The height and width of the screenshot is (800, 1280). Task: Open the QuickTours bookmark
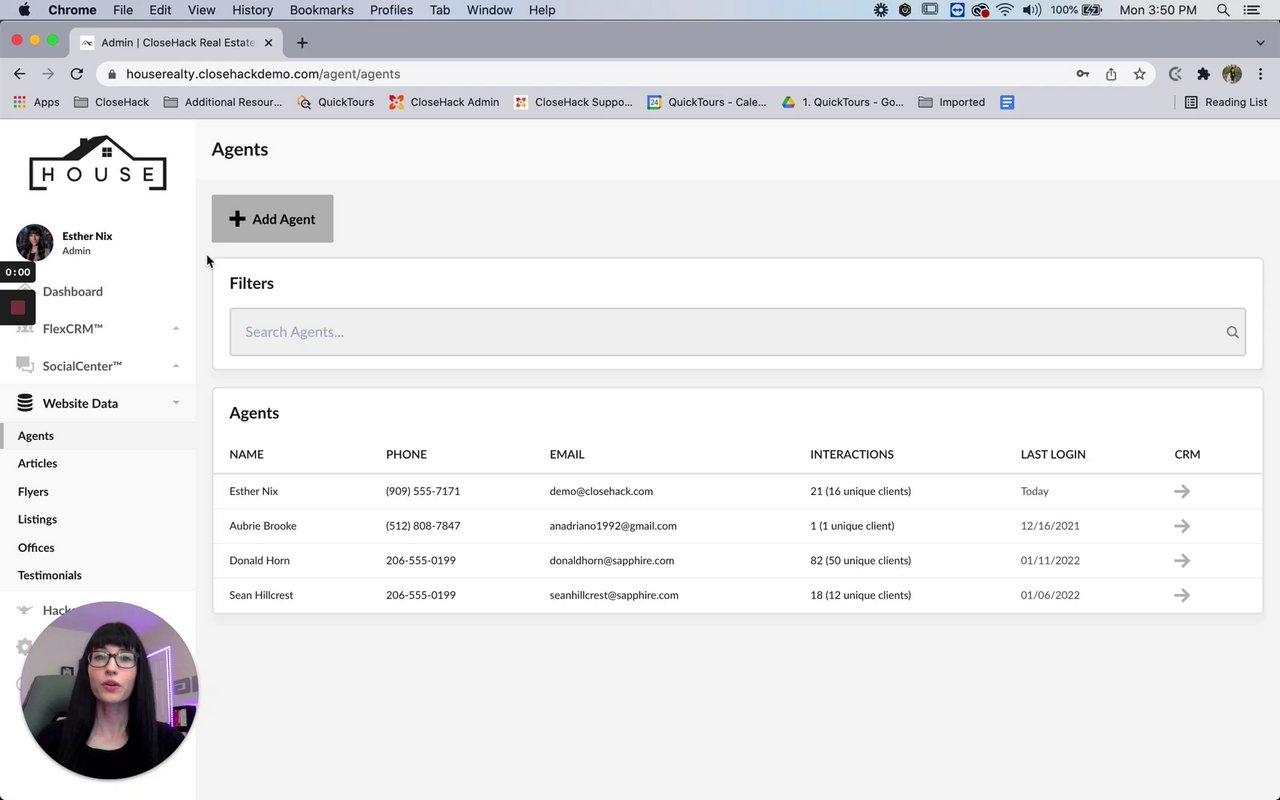pyautogui.click(x=336, y=102)
